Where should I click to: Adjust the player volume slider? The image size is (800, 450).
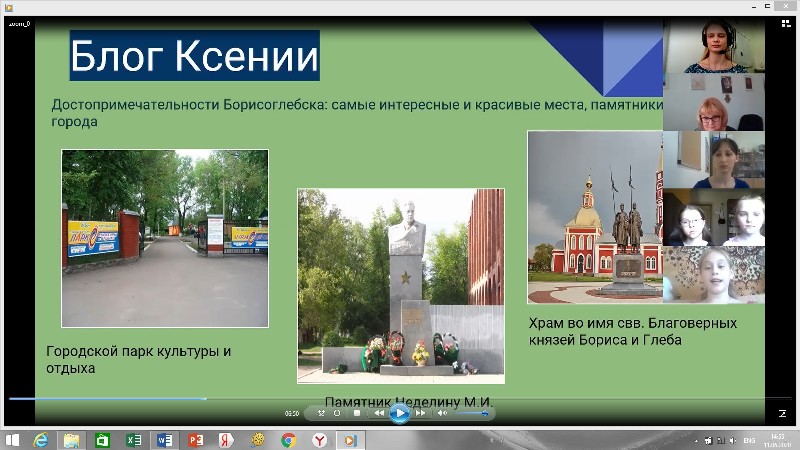click(x=470, y=412)
